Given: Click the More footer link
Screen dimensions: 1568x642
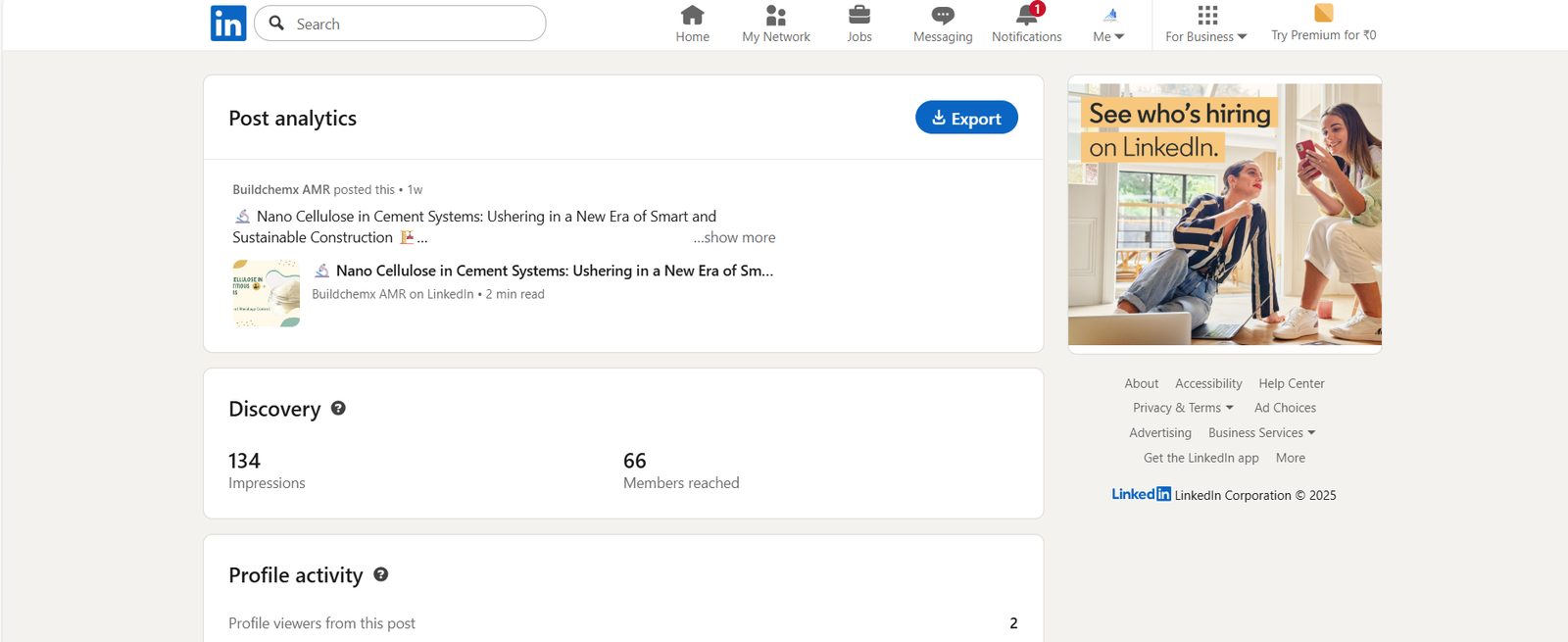Looking at the screenshot, I should pos(1291,458).
